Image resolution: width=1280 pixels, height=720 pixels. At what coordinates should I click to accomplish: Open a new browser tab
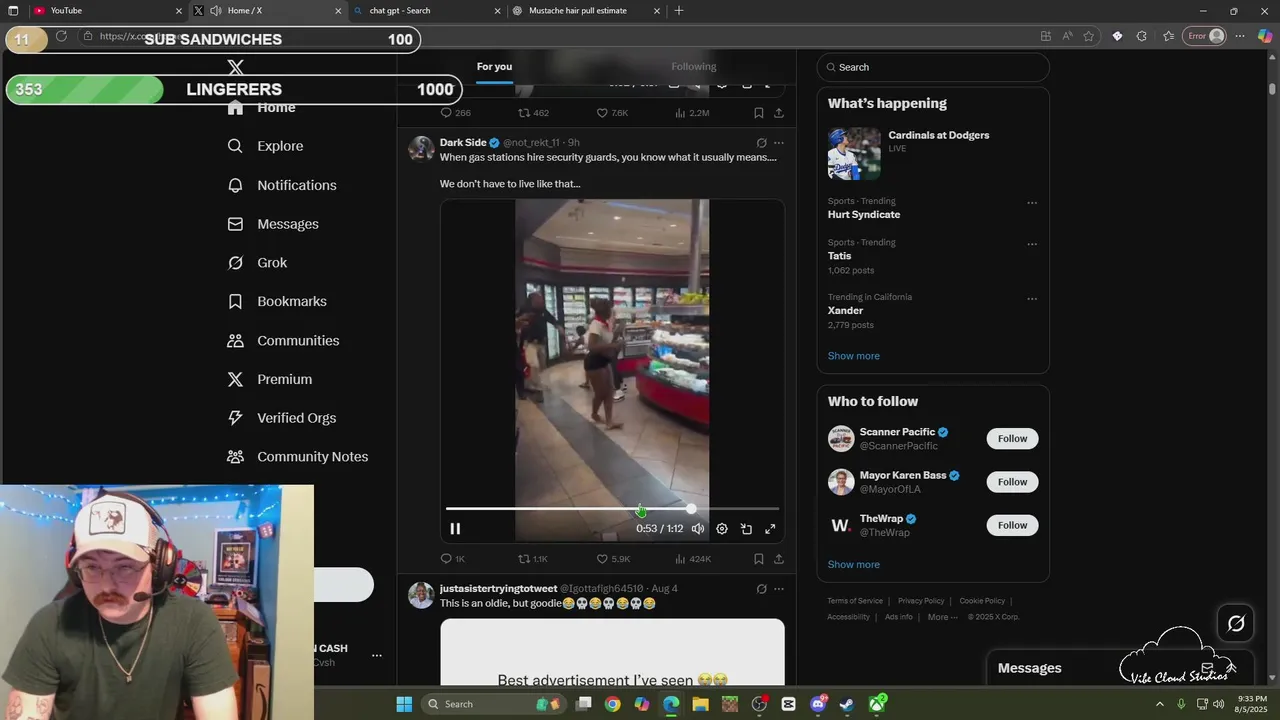pyautogui.click(x=679, y=11)
